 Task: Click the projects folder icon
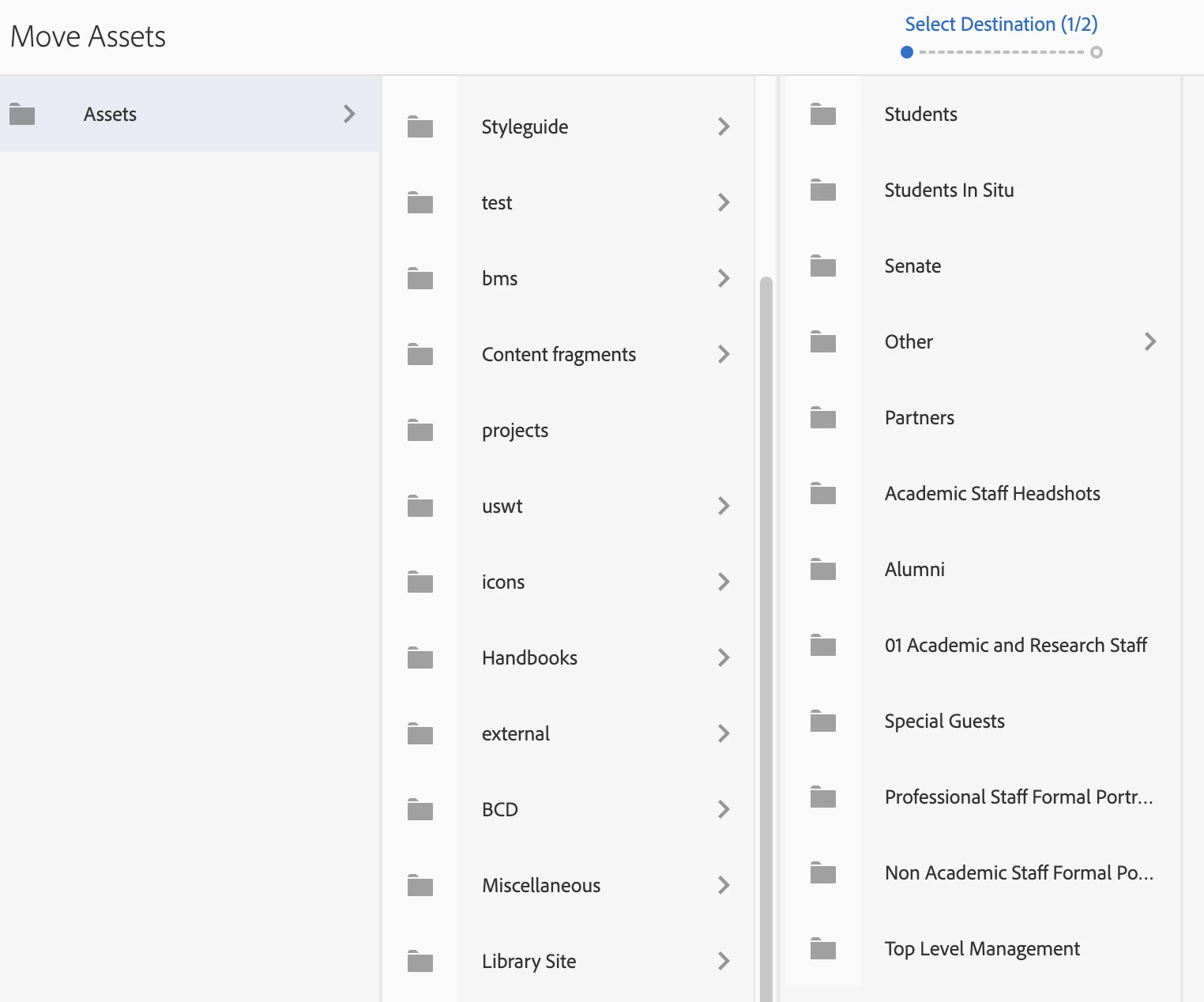420,431
